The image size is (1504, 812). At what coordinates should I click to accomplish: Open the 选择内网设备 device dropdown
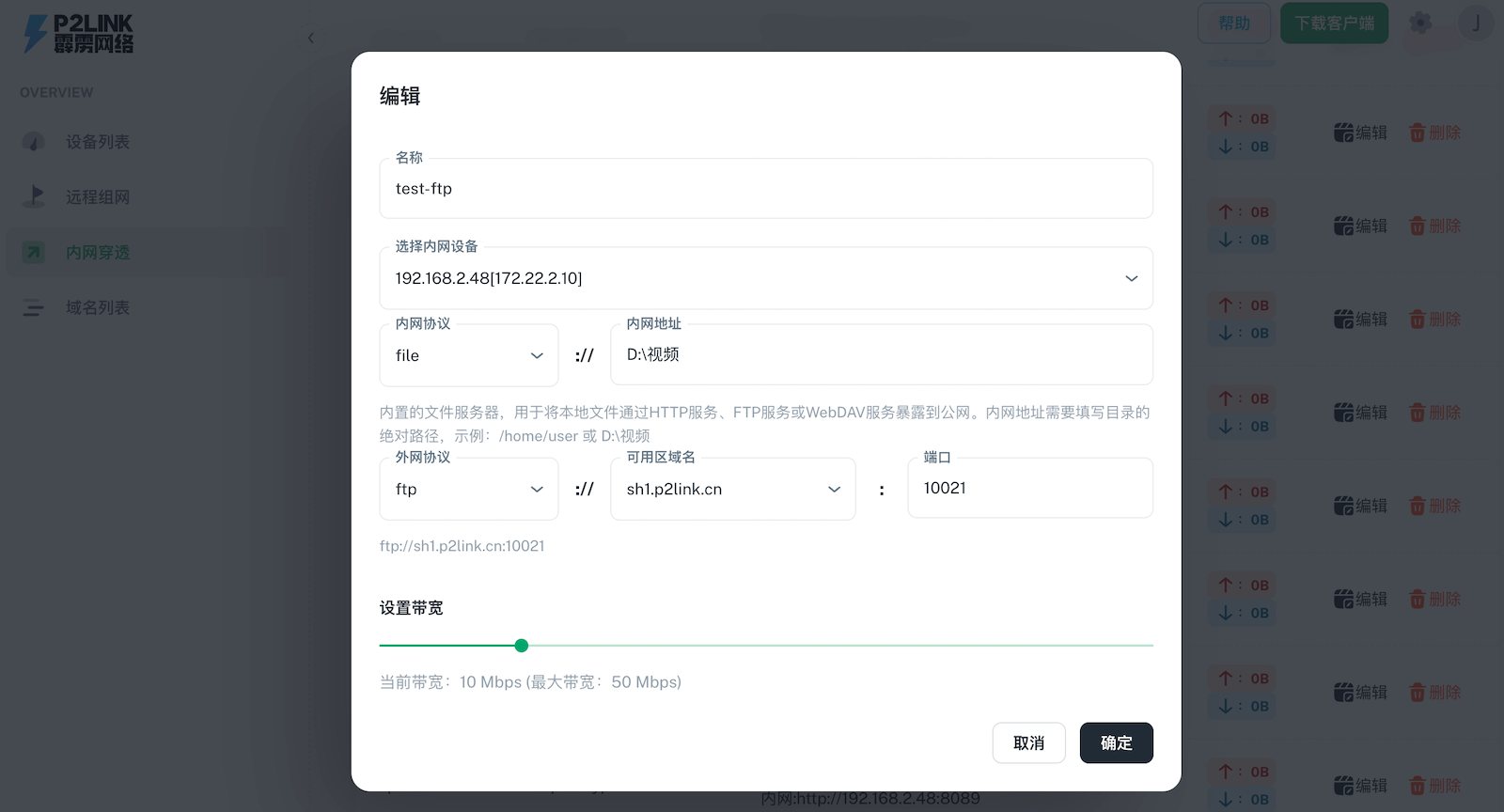766,278
